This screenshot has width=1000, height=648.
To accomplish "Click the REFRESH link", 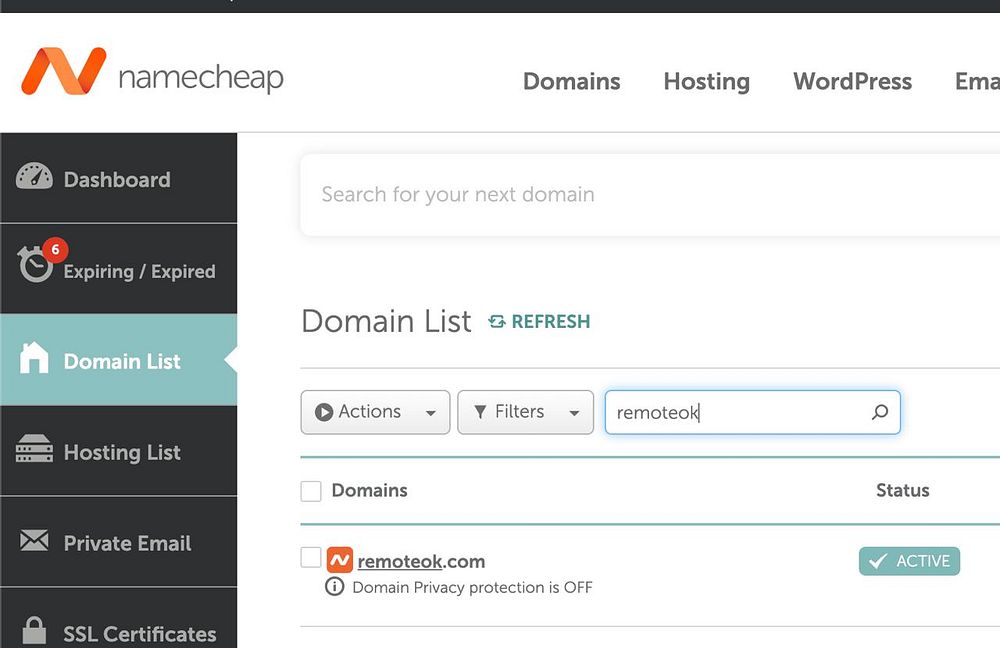I will pos(540,321).
